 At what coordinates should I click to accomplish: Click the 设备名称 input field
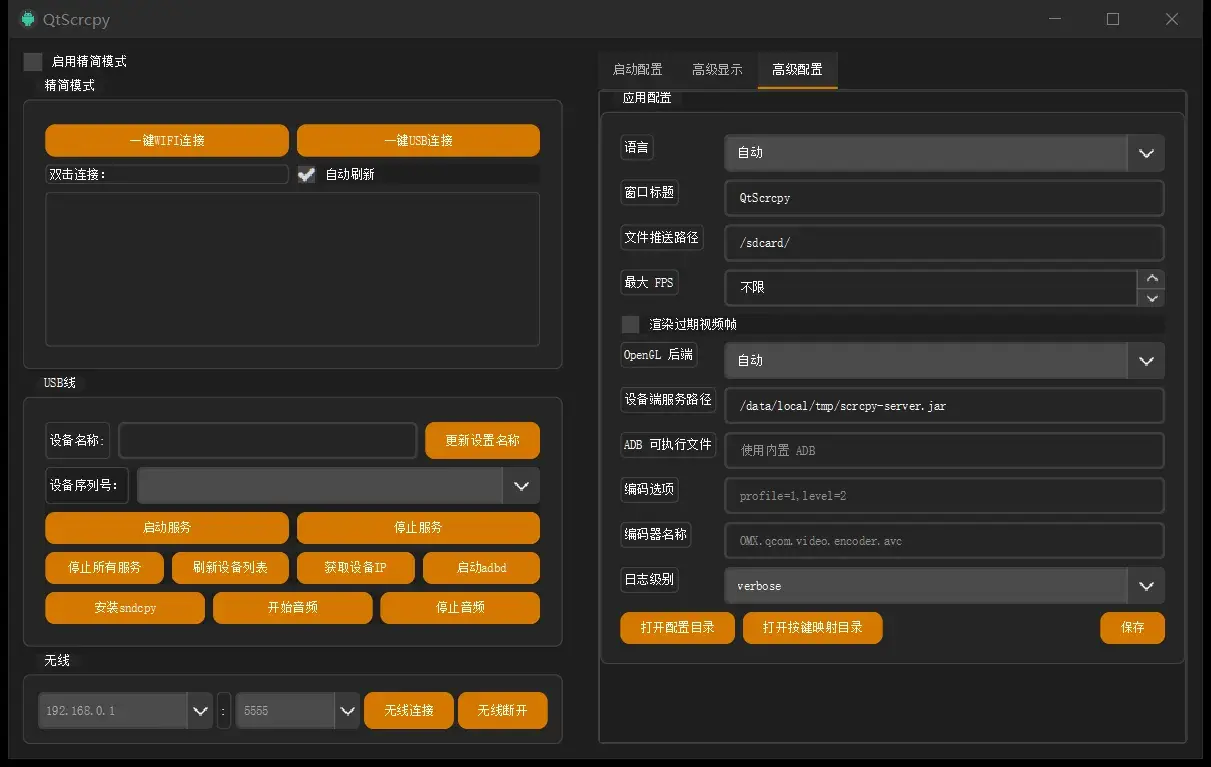(x=267, y=441)
